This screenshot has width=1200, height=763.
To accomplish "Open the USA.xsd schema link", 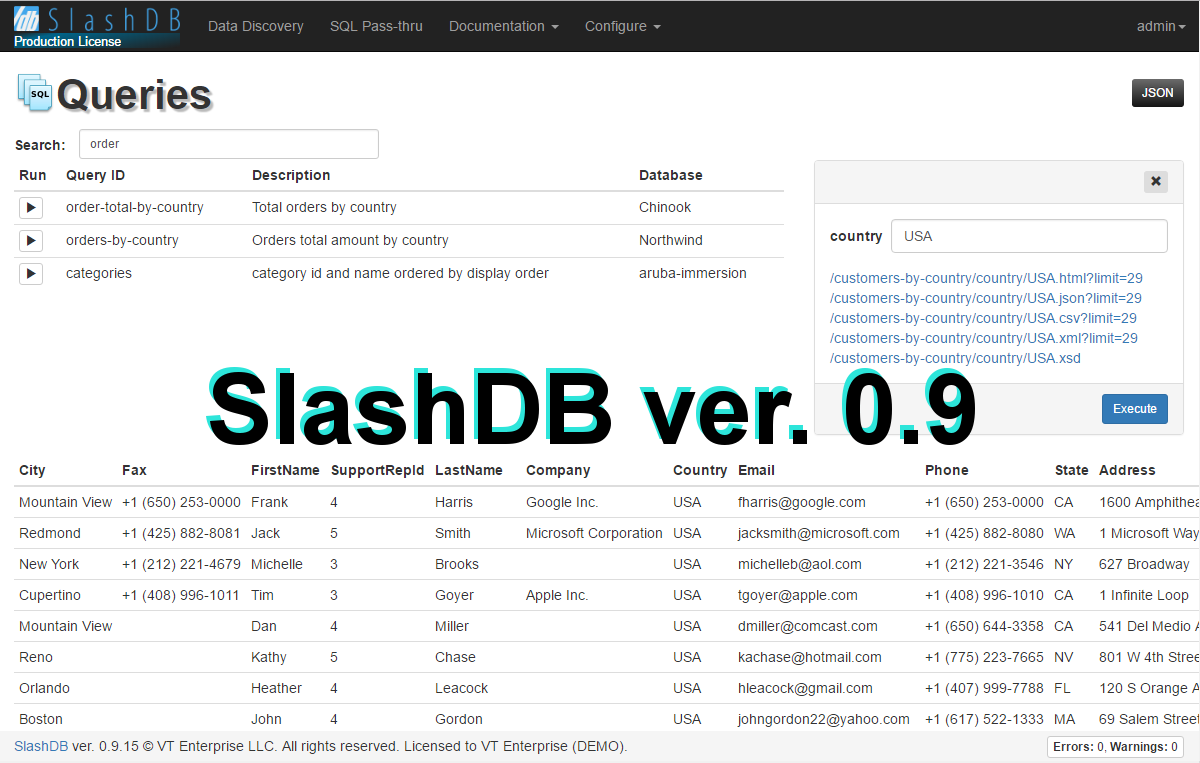I will click(x=955, y=358).
